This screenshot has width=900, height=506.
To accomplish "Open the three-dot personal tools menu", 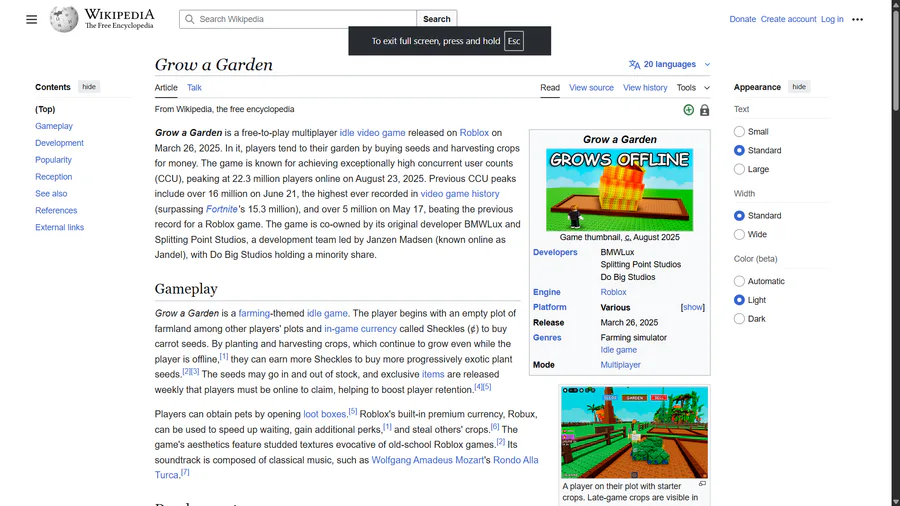I will pyautogui.click(x=858, y=20).
